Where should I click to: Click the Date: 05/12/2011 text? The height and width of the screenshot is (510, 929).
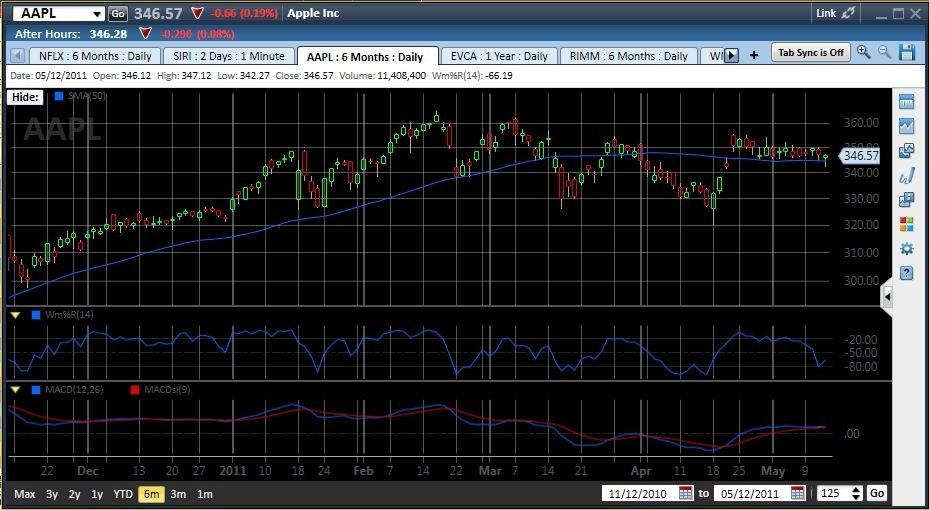49,76
